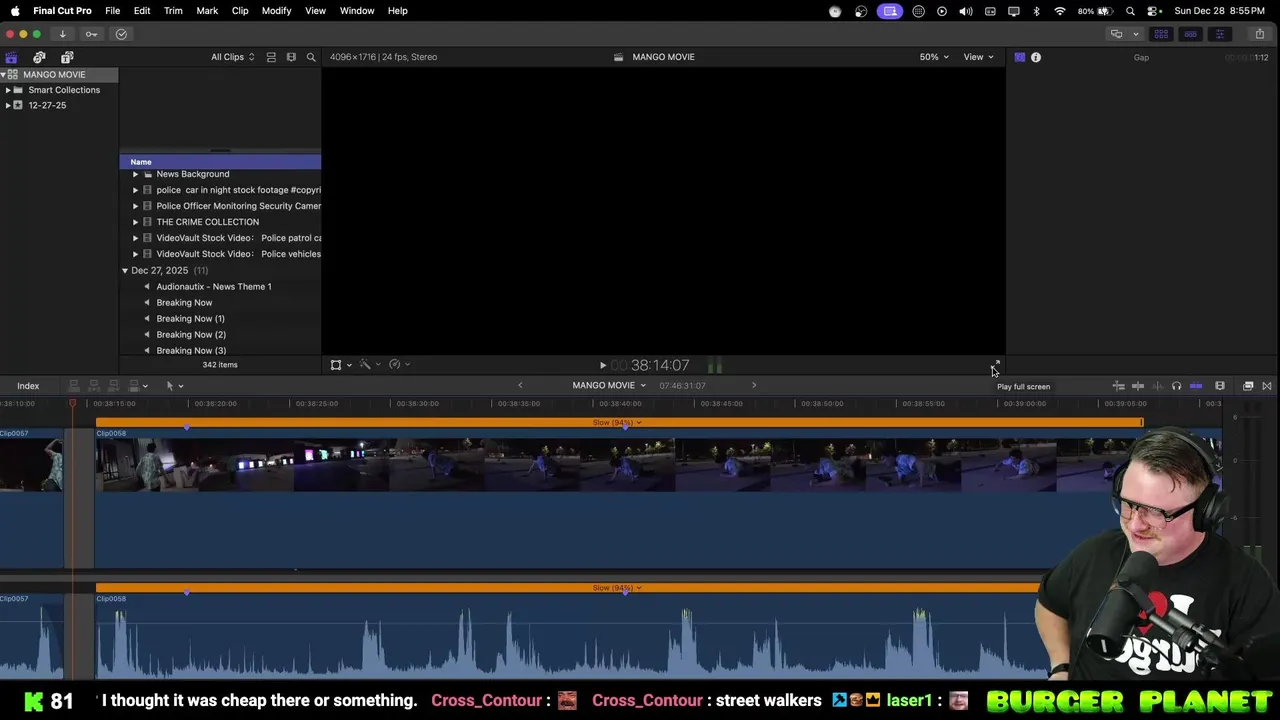
Task: Open the All Clips filter dropdown
Action: coord(232,57)
